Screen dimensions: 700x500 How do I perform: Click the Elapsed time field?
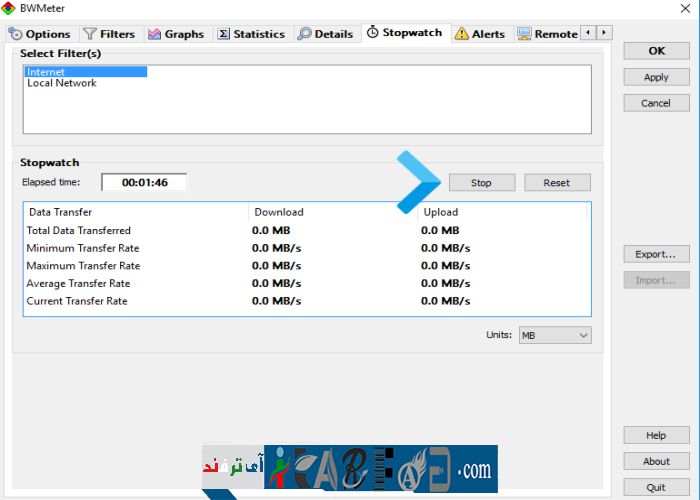coord(144,183)
